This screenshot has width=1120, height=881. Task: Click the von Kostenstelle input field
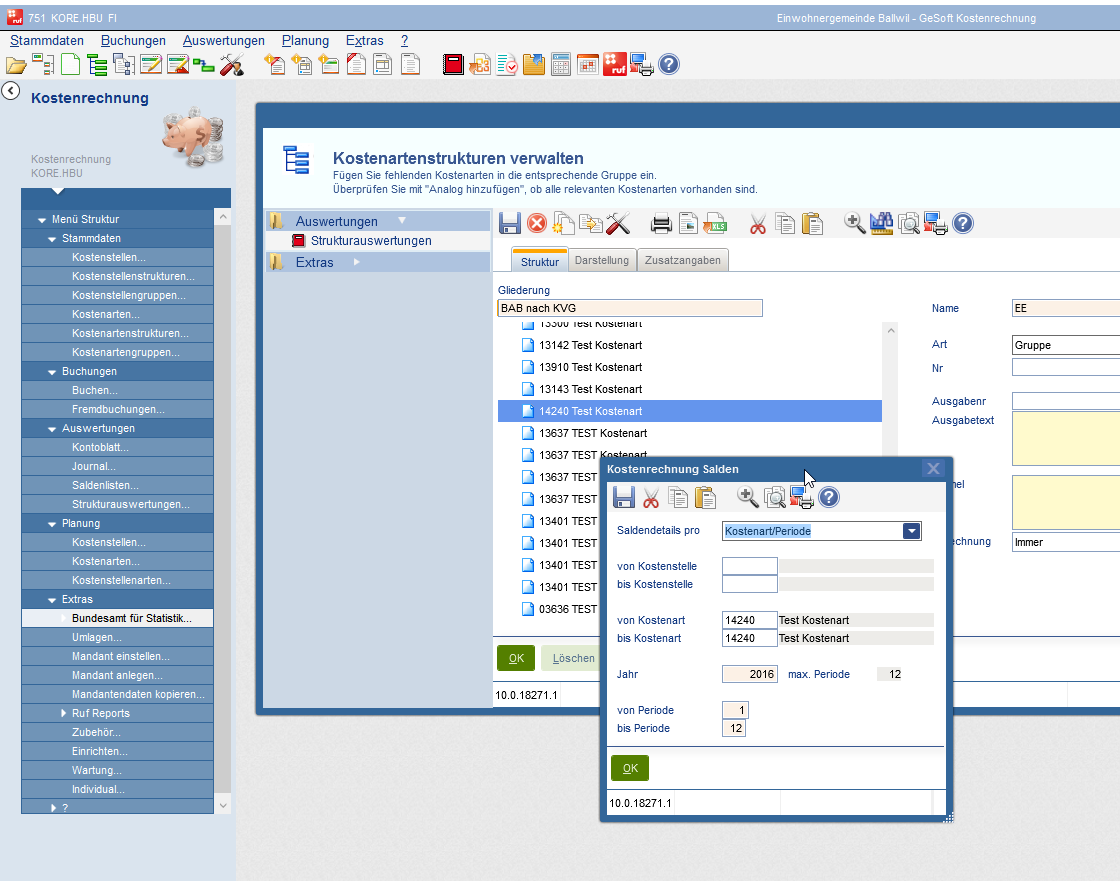(749, 566)
